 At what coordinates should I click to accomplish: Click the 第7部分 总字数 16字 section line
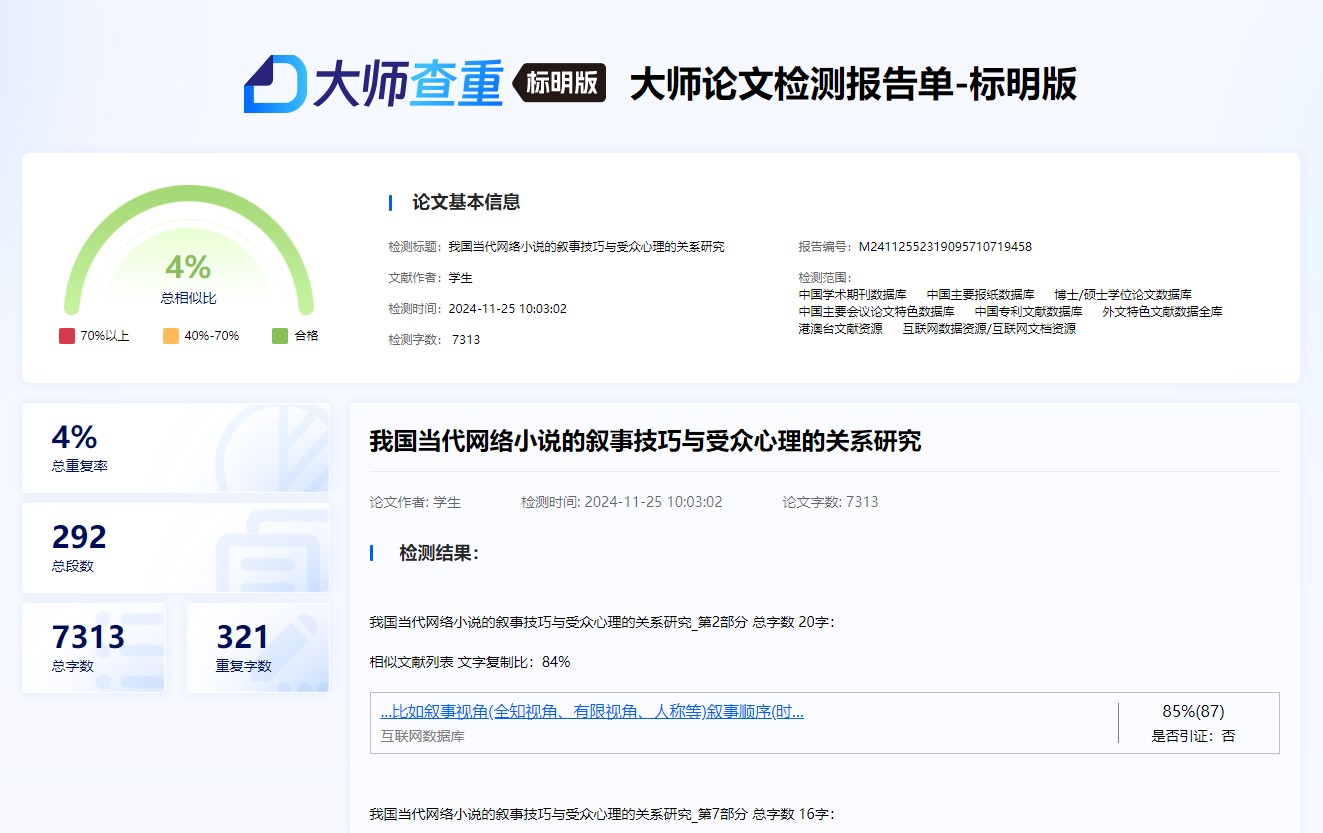[x=602, y=814]
